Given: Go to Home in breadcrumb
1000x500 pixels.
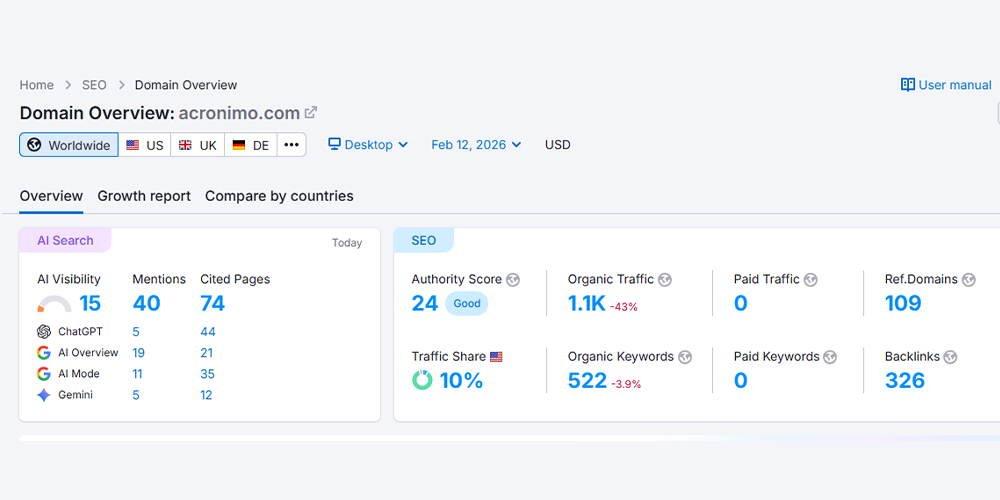Looking at the screenshot, I should click(x=37, y=85).
